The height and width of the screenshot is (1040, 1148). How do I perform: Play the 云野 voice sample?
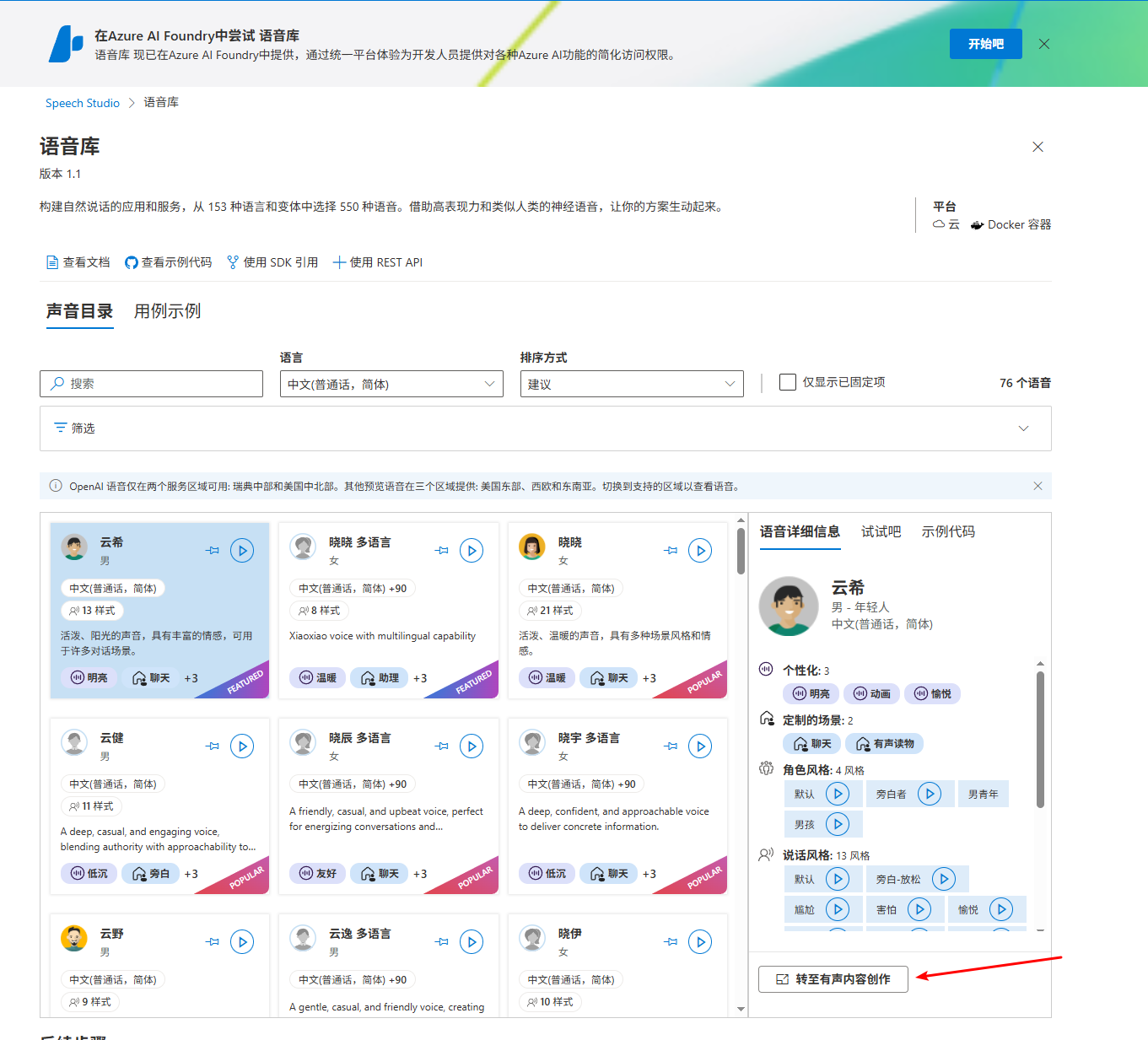tap(242, 942)
